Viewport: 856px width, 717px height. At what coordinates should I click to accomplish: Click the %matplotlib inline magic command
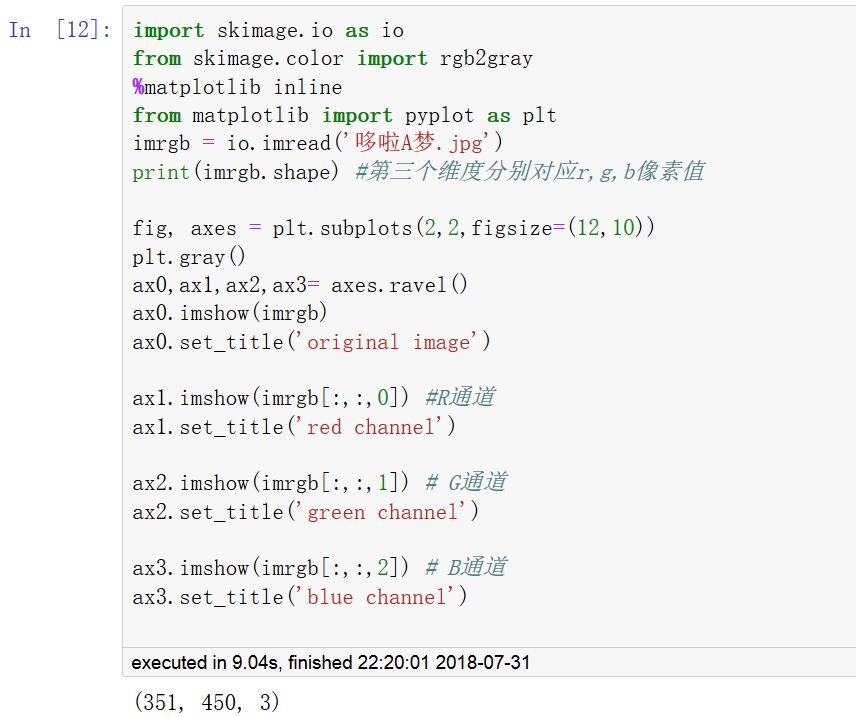pyautogui.click(x=237, y=87)
